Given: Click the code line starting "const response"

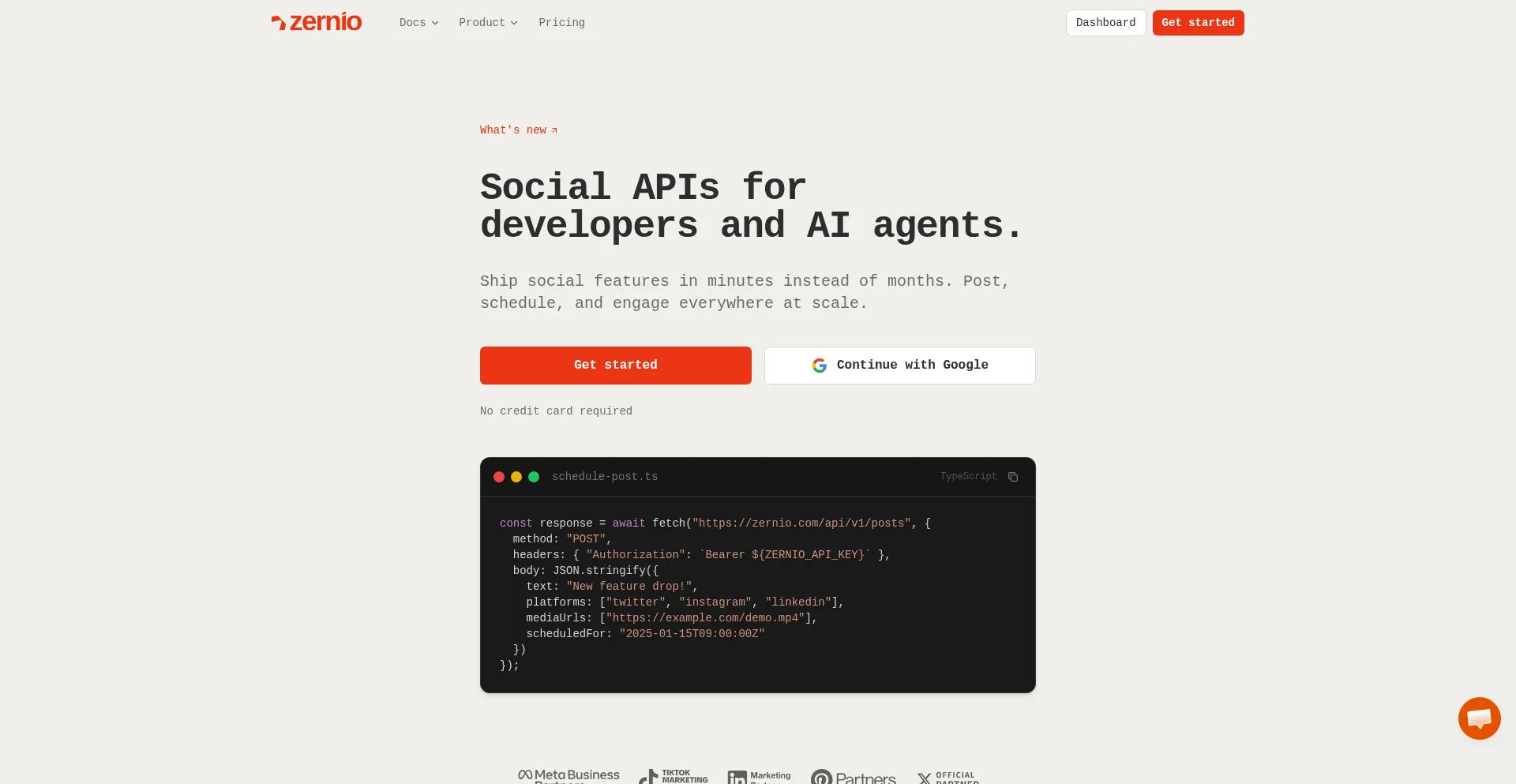Looking at the screenshot, I should [x=715, y=523].
